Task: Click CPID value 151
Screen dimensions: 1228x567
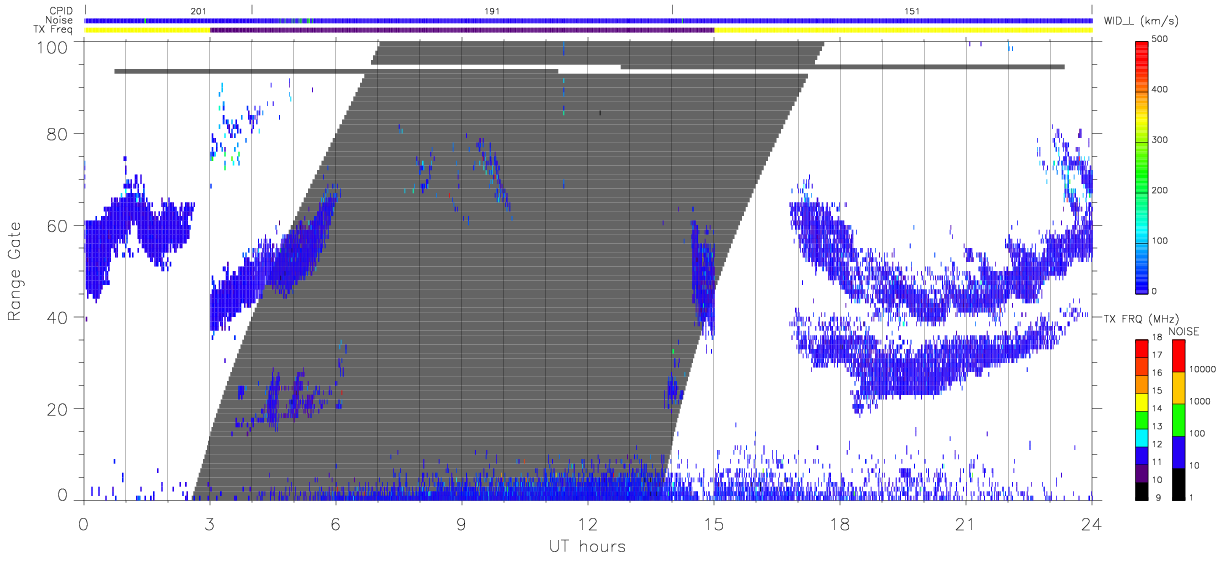Action: (912, 11)
